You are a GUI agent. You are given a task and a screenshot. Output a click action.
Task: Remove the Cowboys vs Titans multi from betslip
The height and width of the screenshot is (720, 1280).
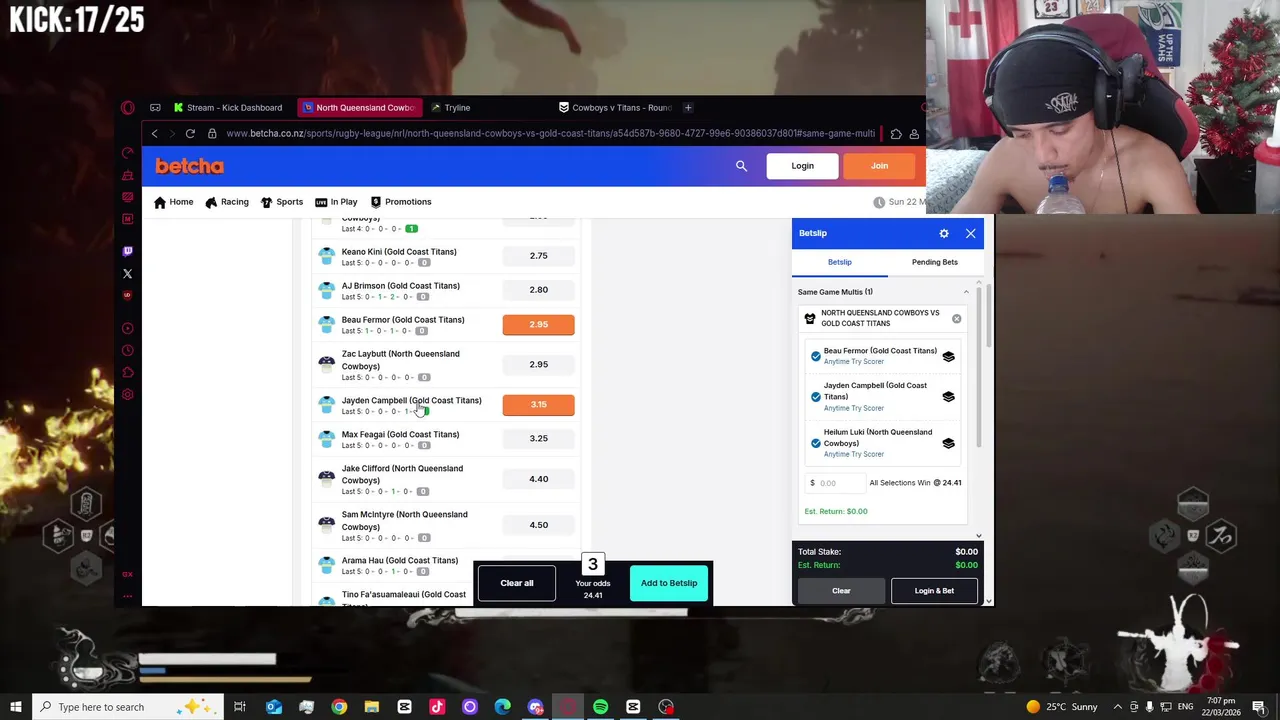tap(956, 319)
